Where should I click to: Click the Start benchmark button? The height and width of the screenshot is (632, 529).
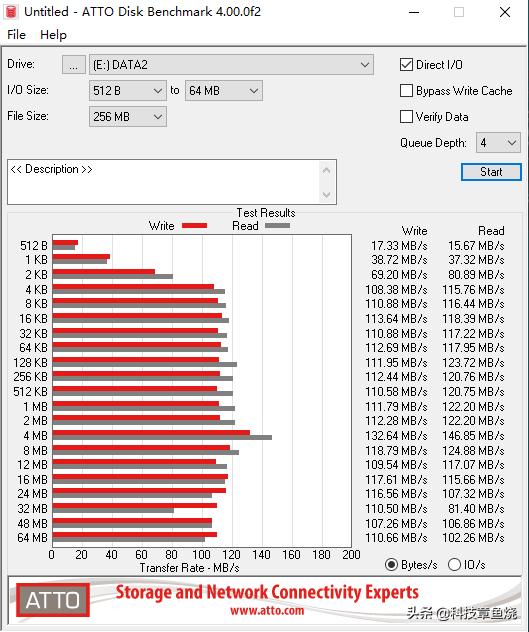[x=491, y=172]
